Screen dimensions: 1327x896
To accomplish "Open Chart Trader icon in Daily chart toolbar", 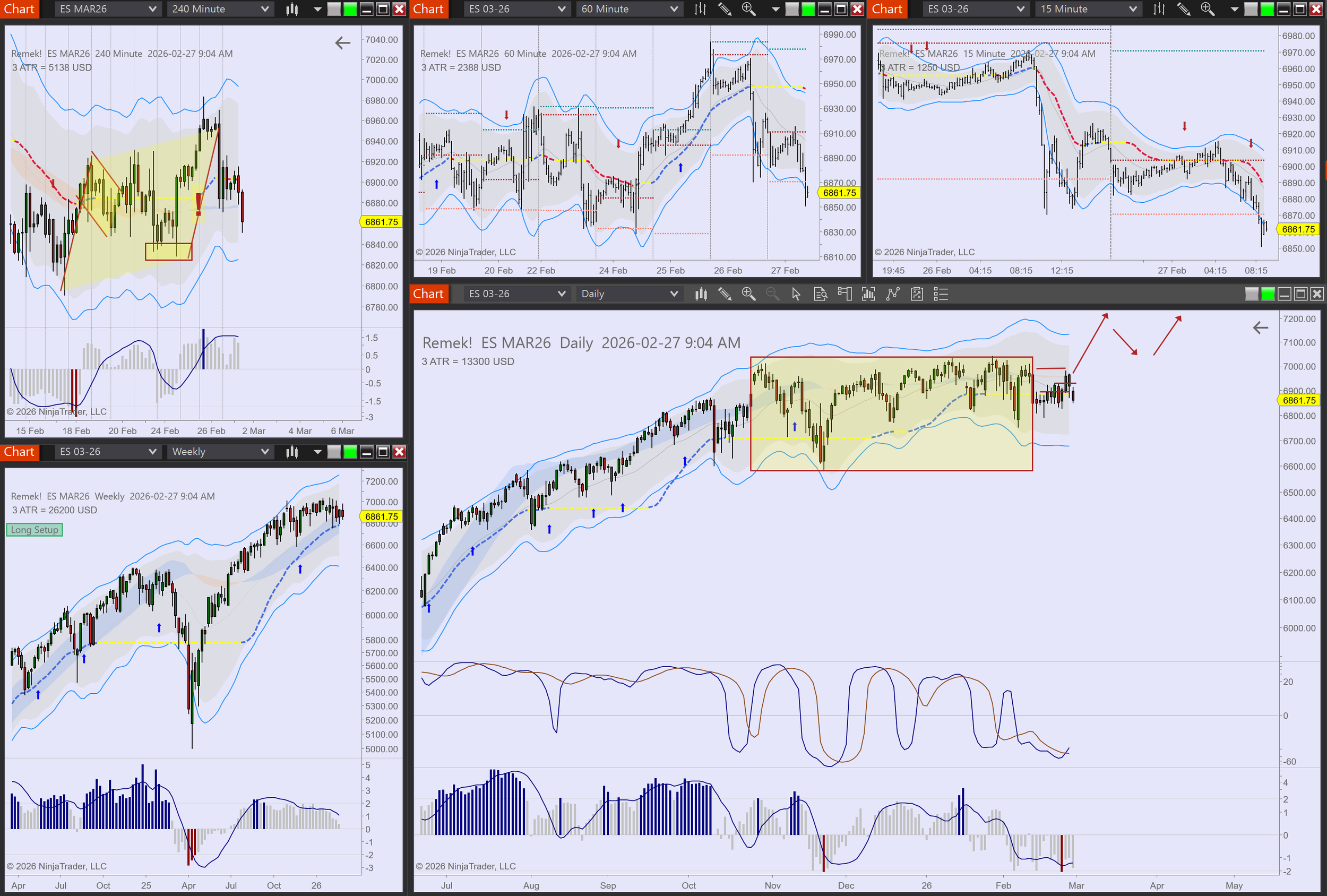I will [x=845, y=294].
